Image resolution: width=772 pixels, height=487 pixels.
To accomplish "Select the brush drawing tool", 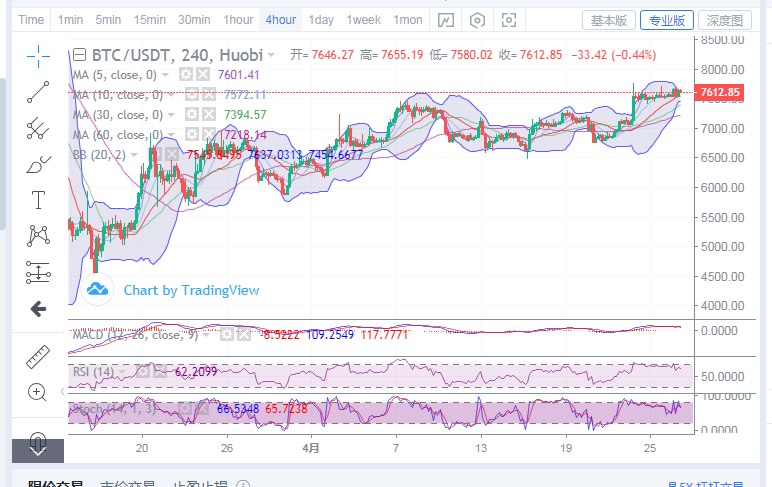I will tap(38, 164).
